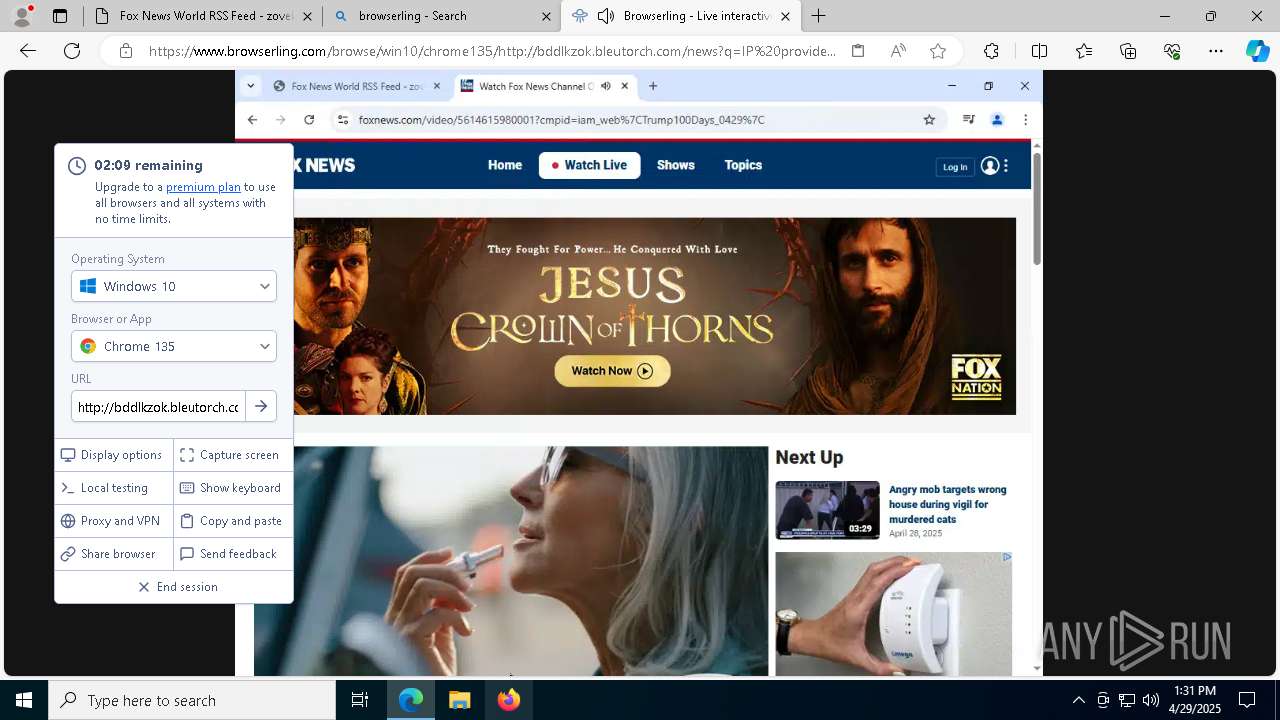The width and height of the screenshot is (1280, 720).
Task: Submit the Browserling URL arrow button
Action: coord(261,406)
